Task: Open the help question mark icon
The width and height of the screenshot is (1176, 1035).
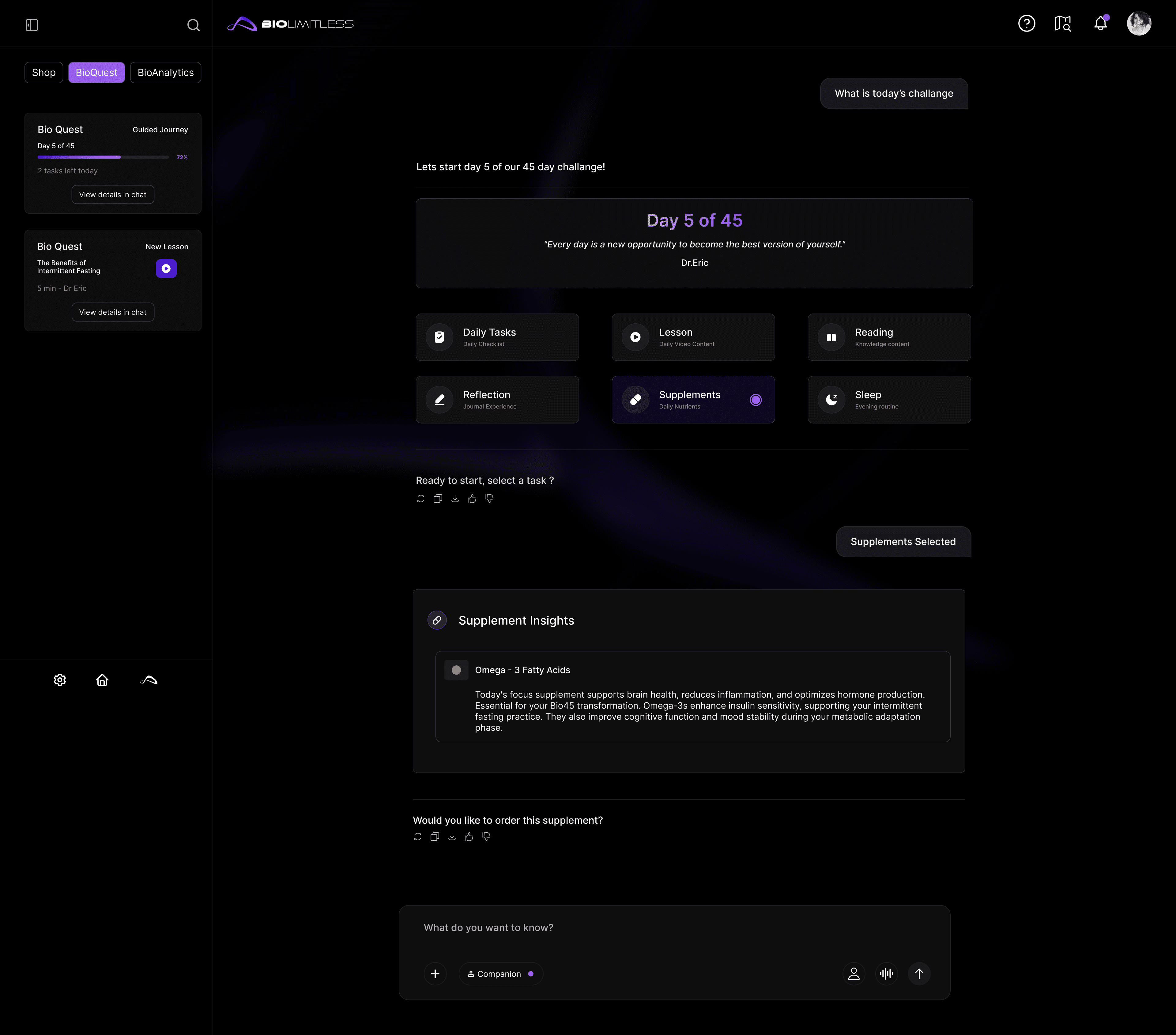Action: click(x=1027, y=24)
